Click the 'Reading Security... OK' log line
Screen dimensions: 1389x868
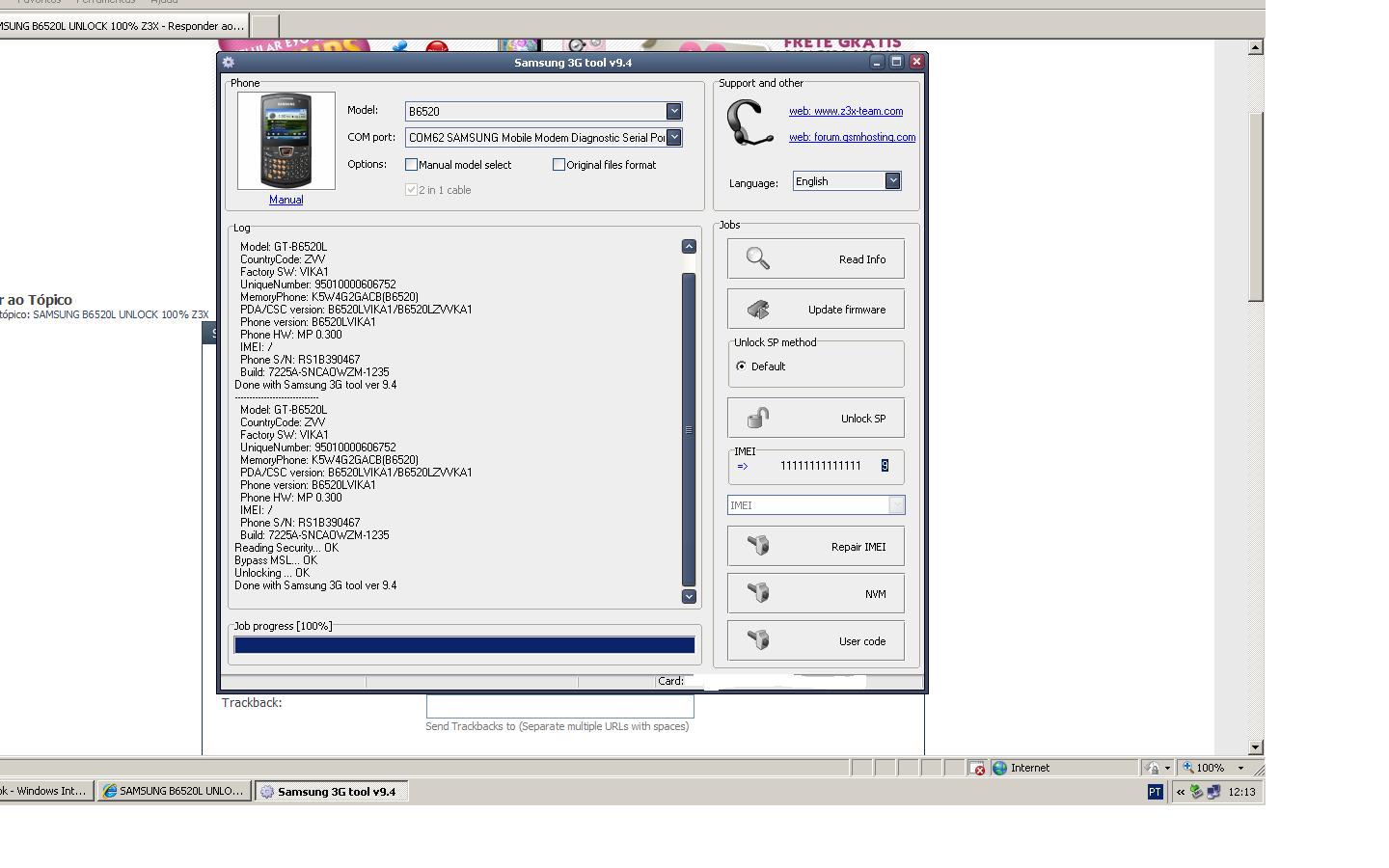(286, 548)
